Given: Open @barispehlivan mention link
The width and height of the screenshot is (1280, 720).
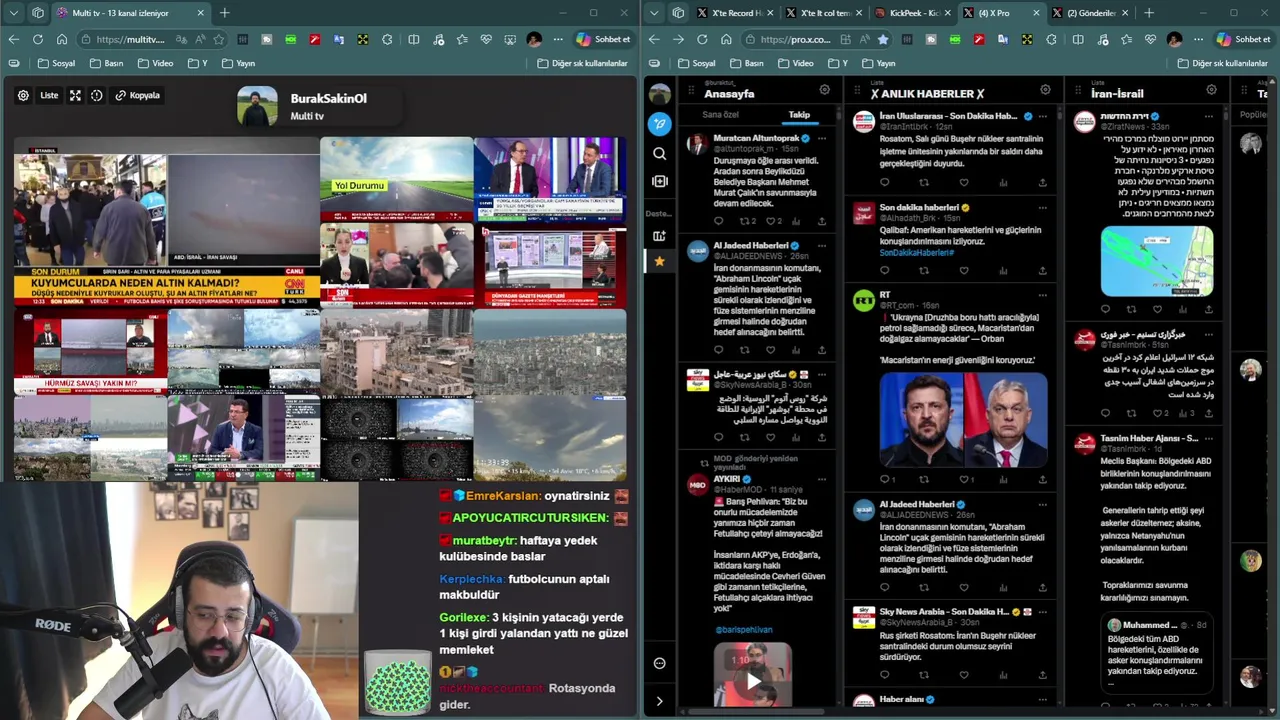Looking at the screenshot, I should tap(743, 630).
